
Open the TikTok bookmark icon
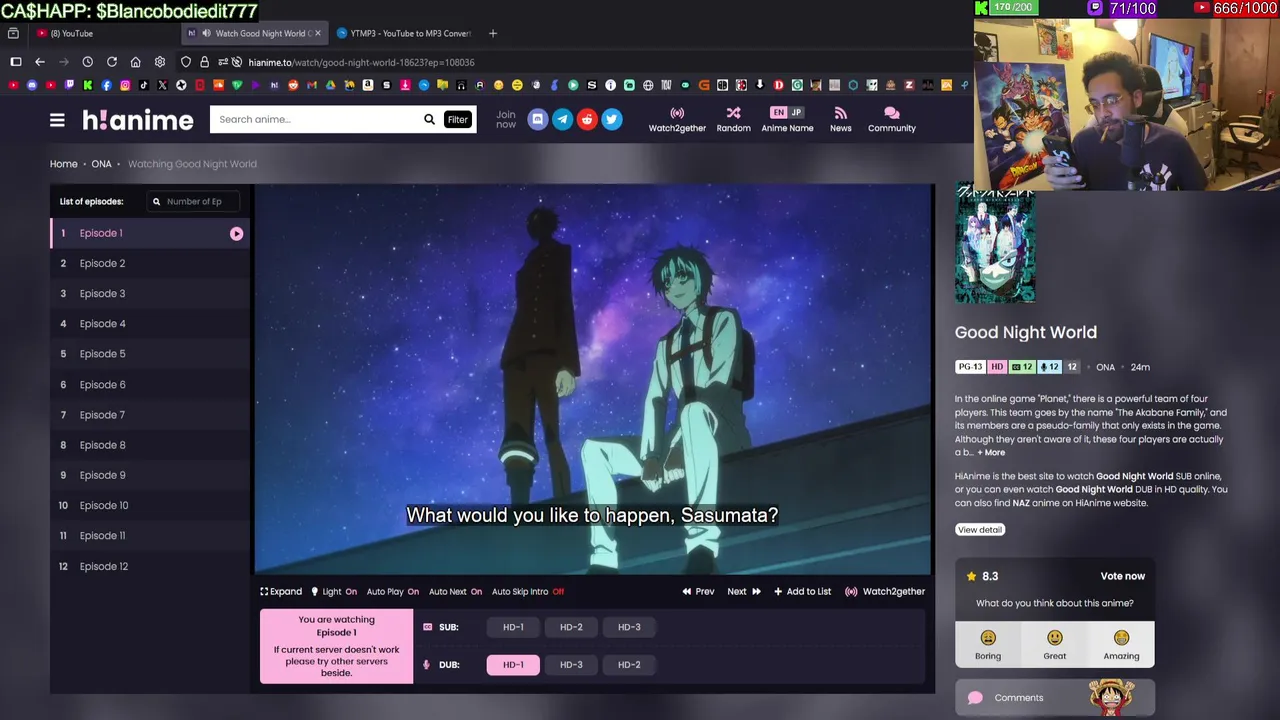144,85
